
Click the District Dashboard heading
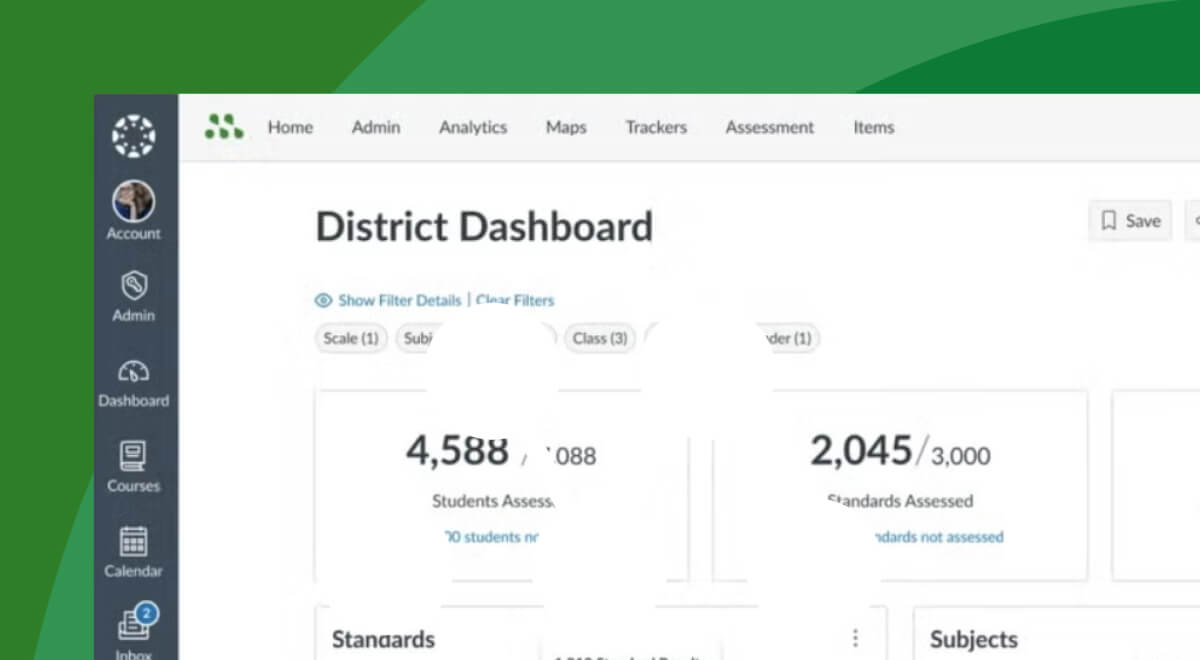click(484, 227)
